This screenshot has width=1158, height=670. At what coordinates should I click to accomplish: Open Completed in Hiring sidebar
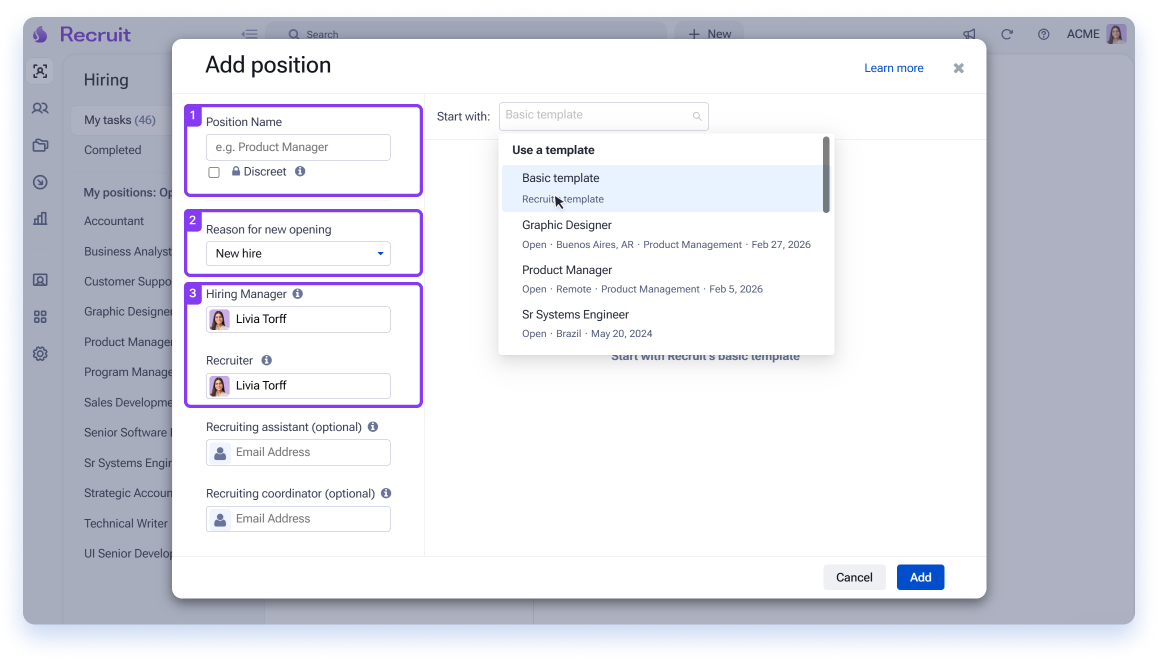click(x=112, y=150)
